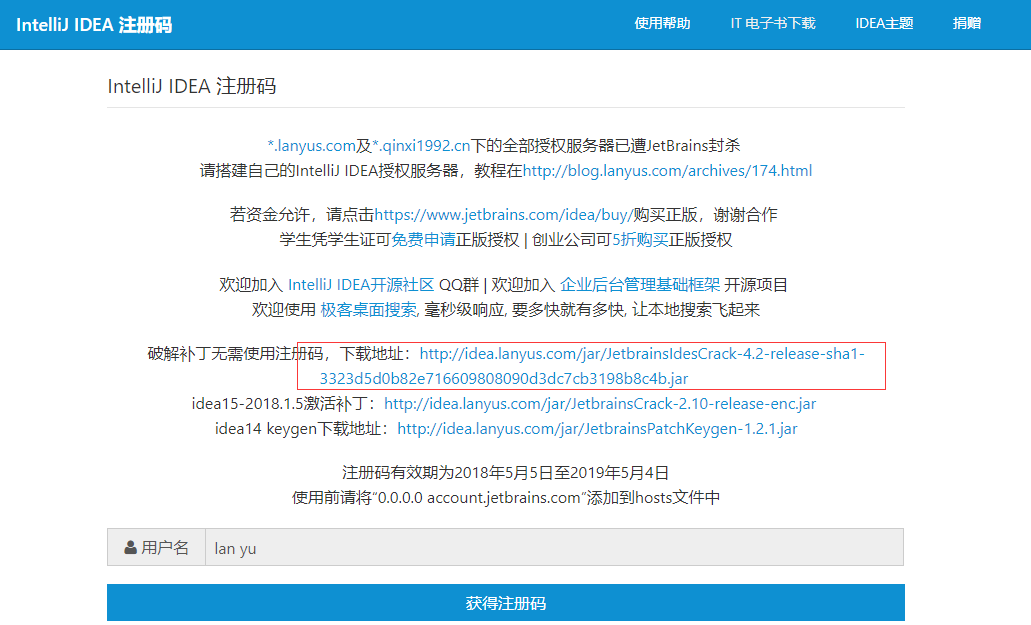Open the 极客桌面搜索 link

pyautogui.click(x=369, y=310)
